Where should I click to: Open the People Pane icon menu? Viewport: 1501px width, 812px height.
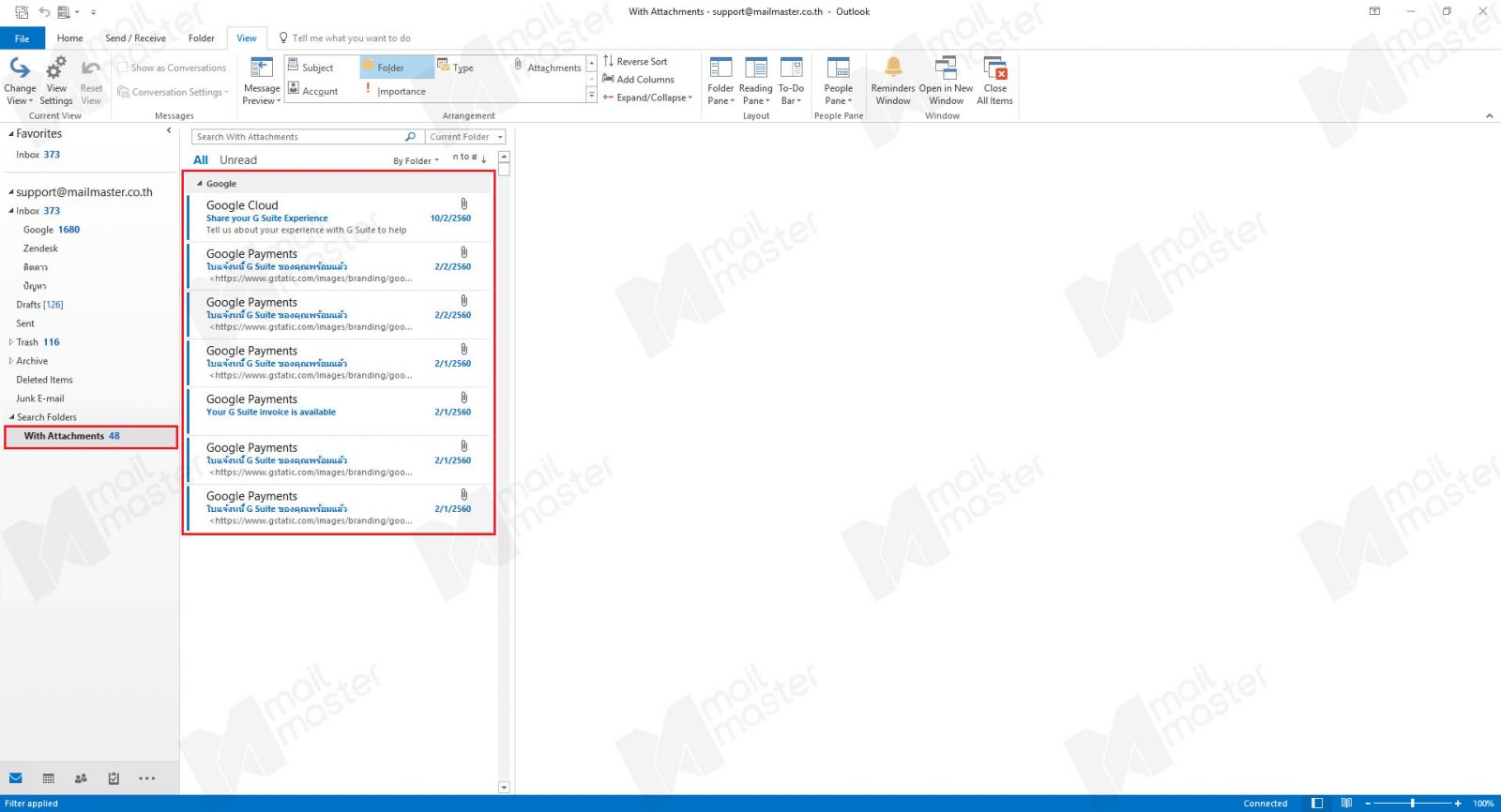point(838,68)
